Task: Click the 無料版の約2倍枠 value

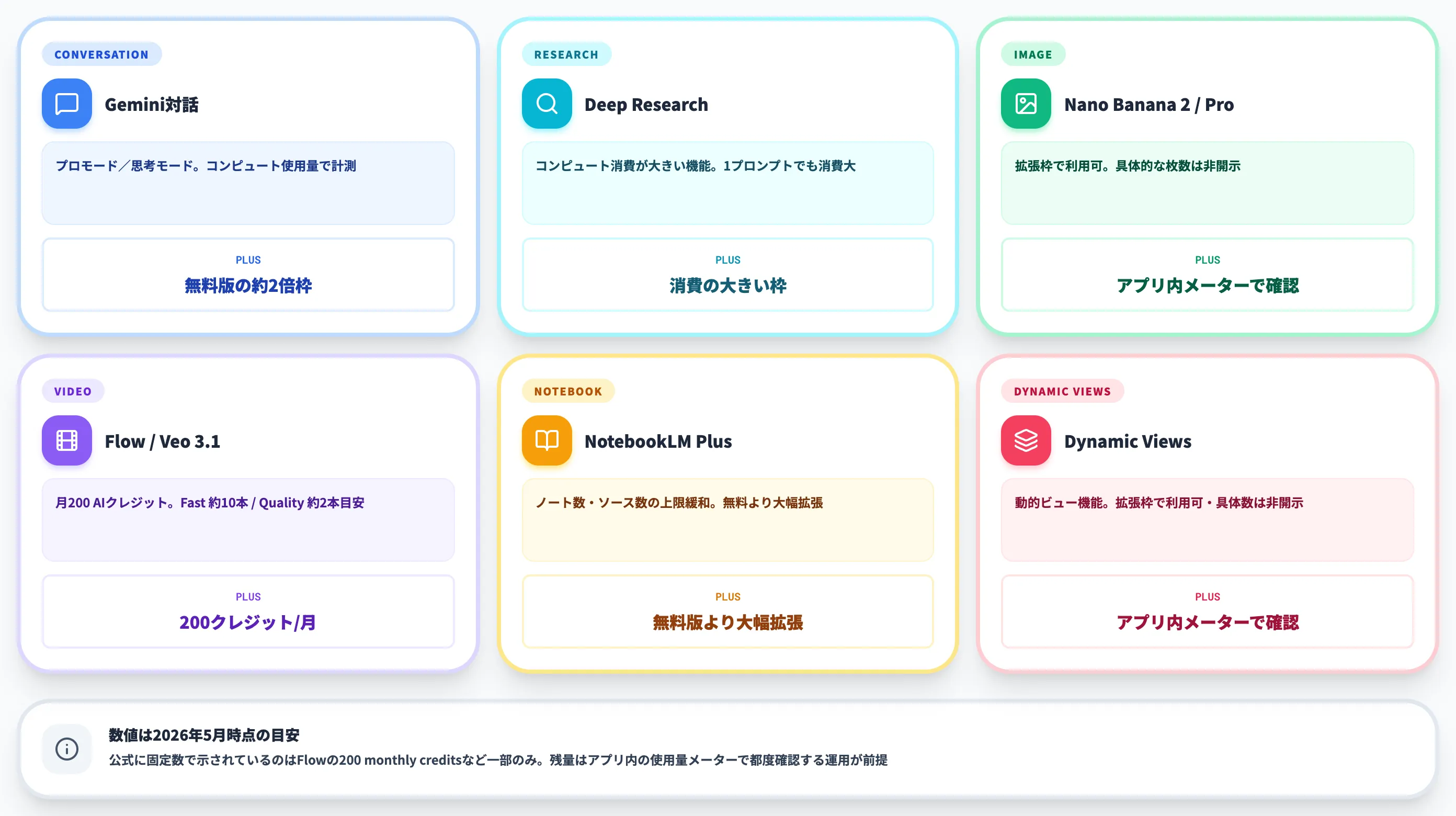Action: (x=248, y=286)
